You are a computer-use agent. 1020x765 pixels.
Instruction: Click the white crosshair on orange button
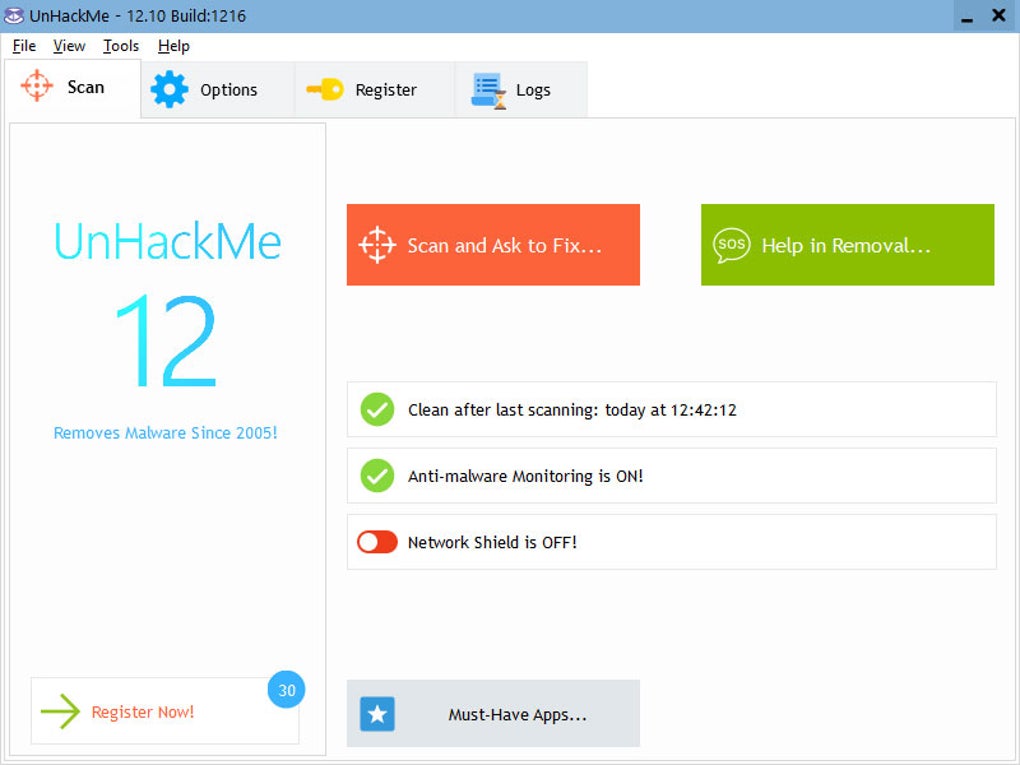tap(377, 245)
